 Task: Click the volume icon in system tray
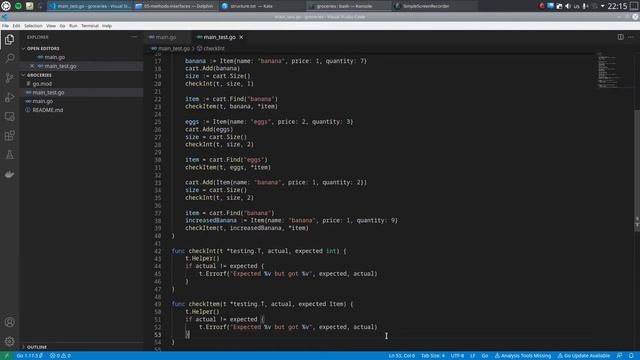coord(568,6)
